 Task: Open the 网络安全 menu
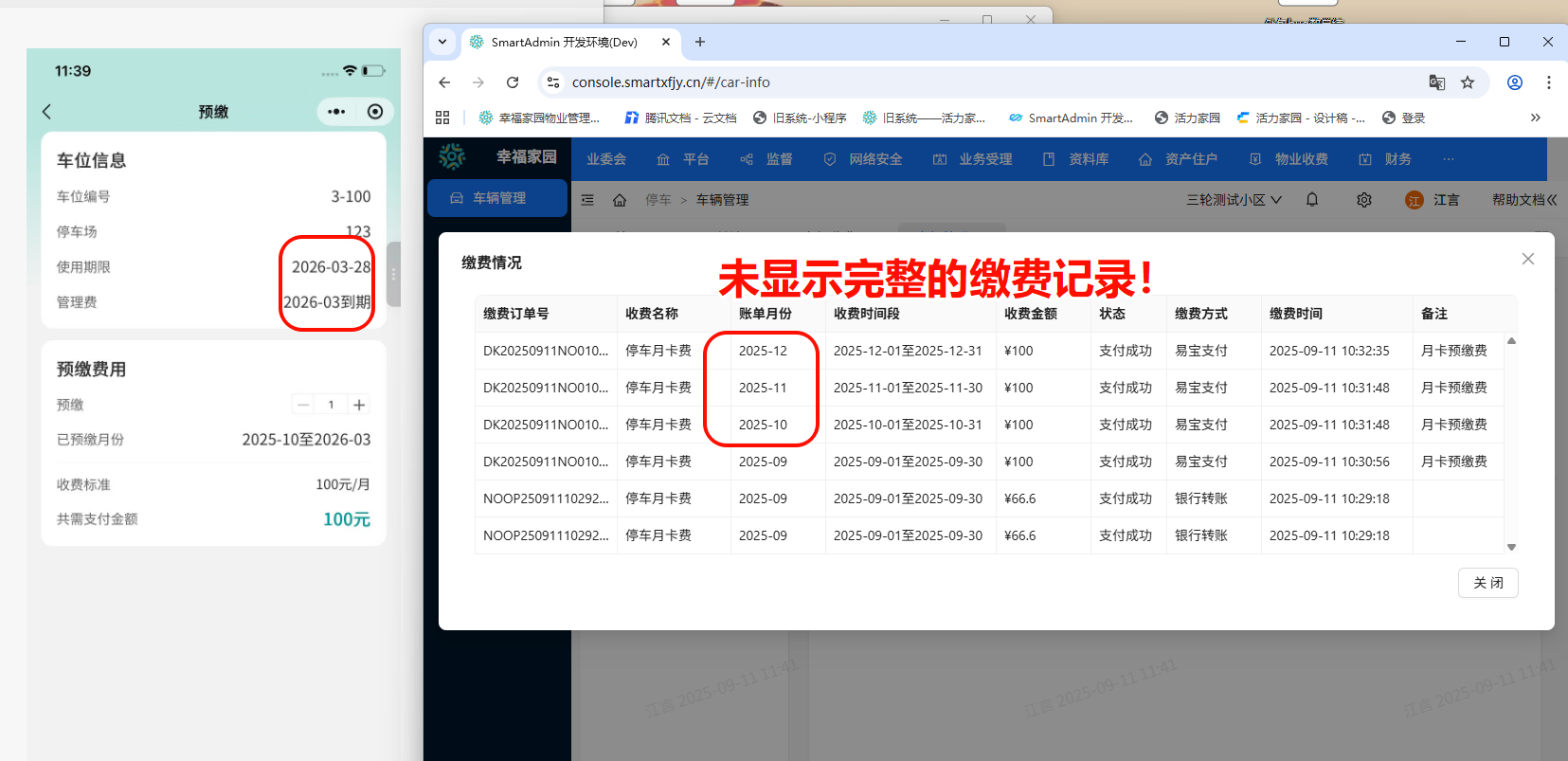(x=863, y=159)
